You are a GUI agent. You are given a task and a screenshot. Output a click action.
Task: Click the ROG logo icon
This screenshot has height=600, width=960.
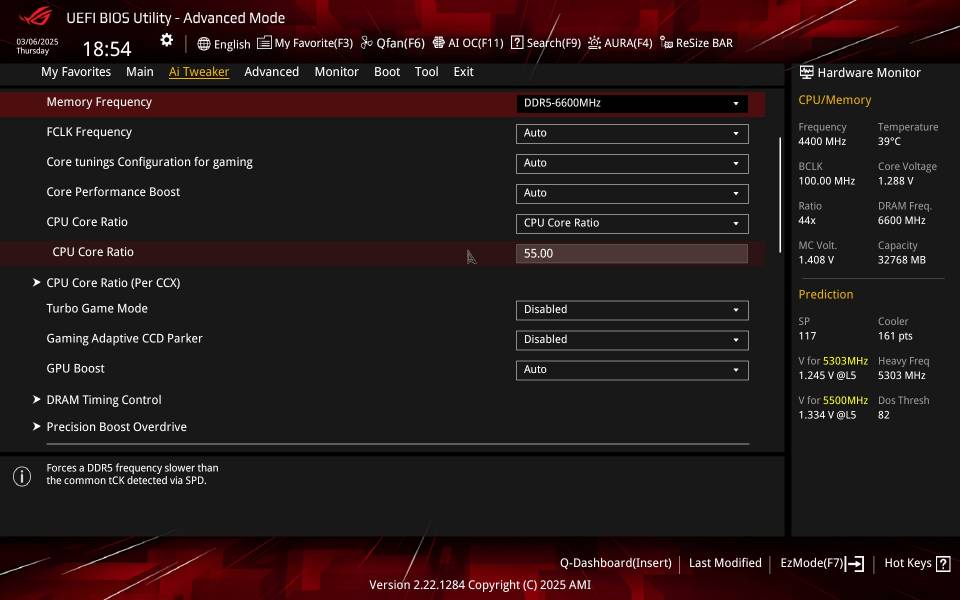(37, 15)
